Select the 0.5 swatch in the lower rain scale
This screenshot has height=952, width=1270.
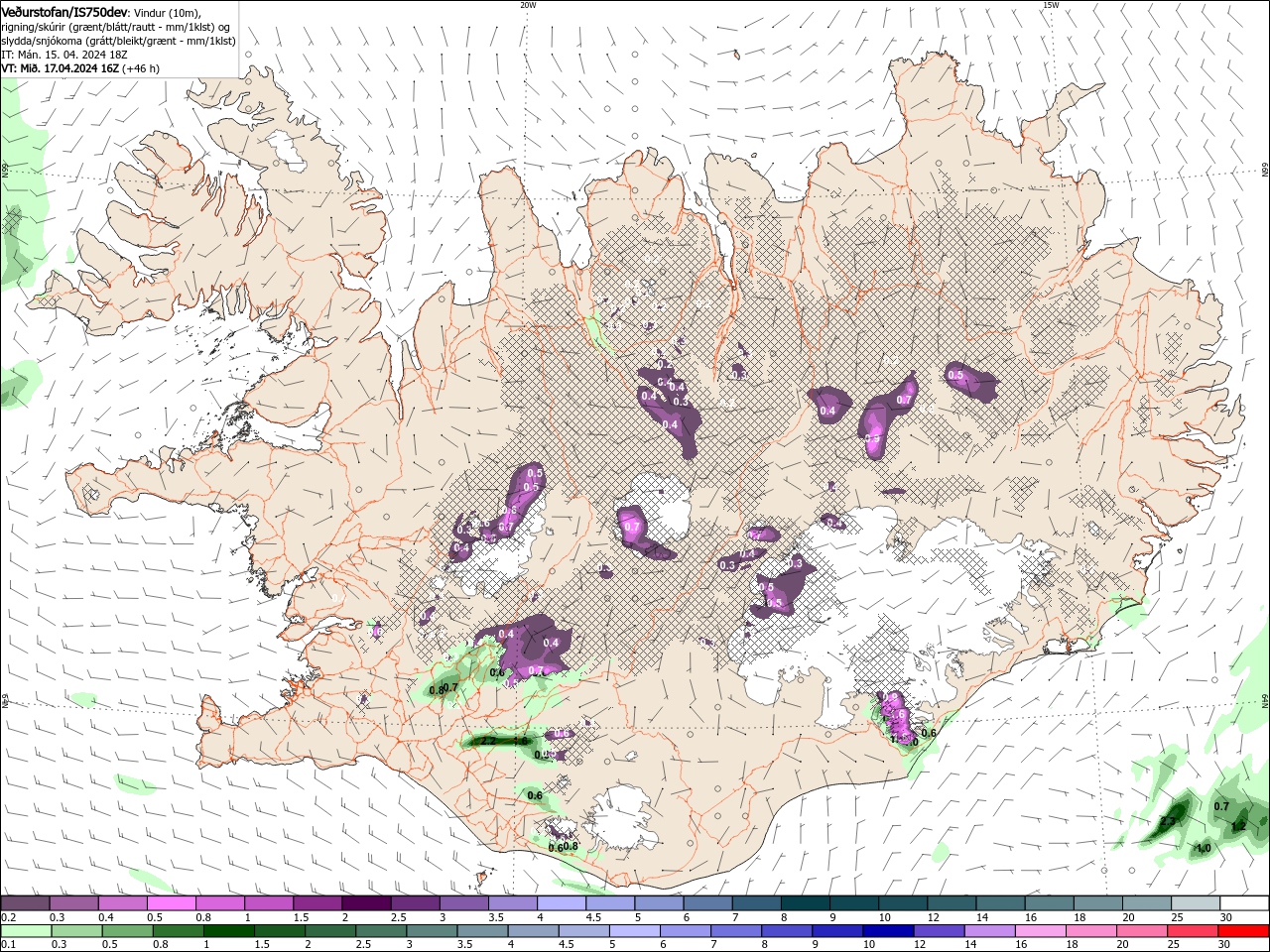(127, 931)
